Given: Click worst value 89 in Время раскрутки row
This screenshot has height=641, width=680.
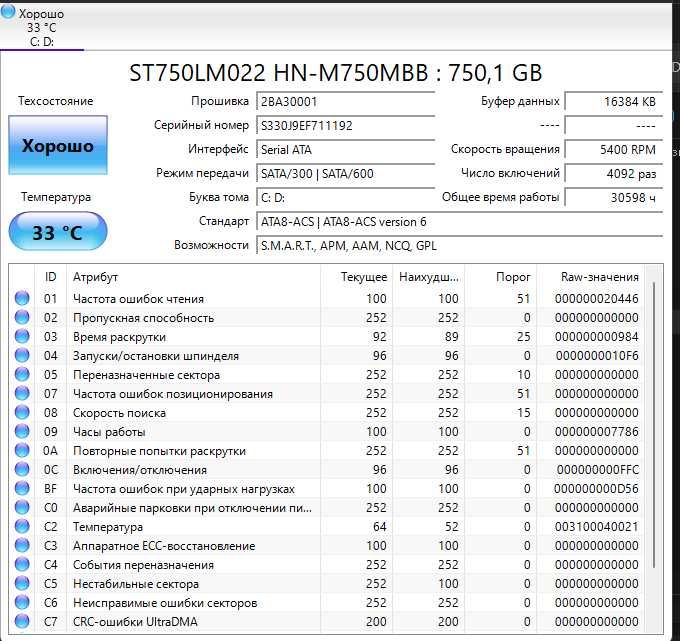Looking at the screenshot, I should (x=451, y=337).
